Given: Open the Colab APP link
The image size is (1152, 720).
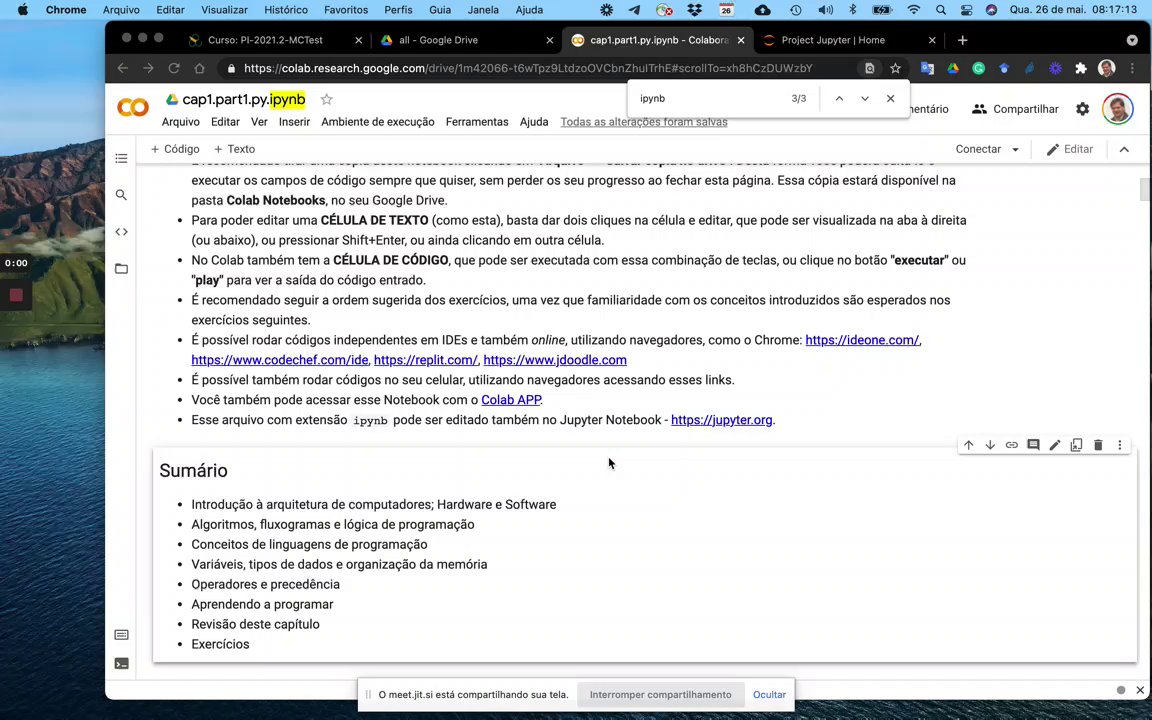Looking at the screenshot, I should coord(511,400).
